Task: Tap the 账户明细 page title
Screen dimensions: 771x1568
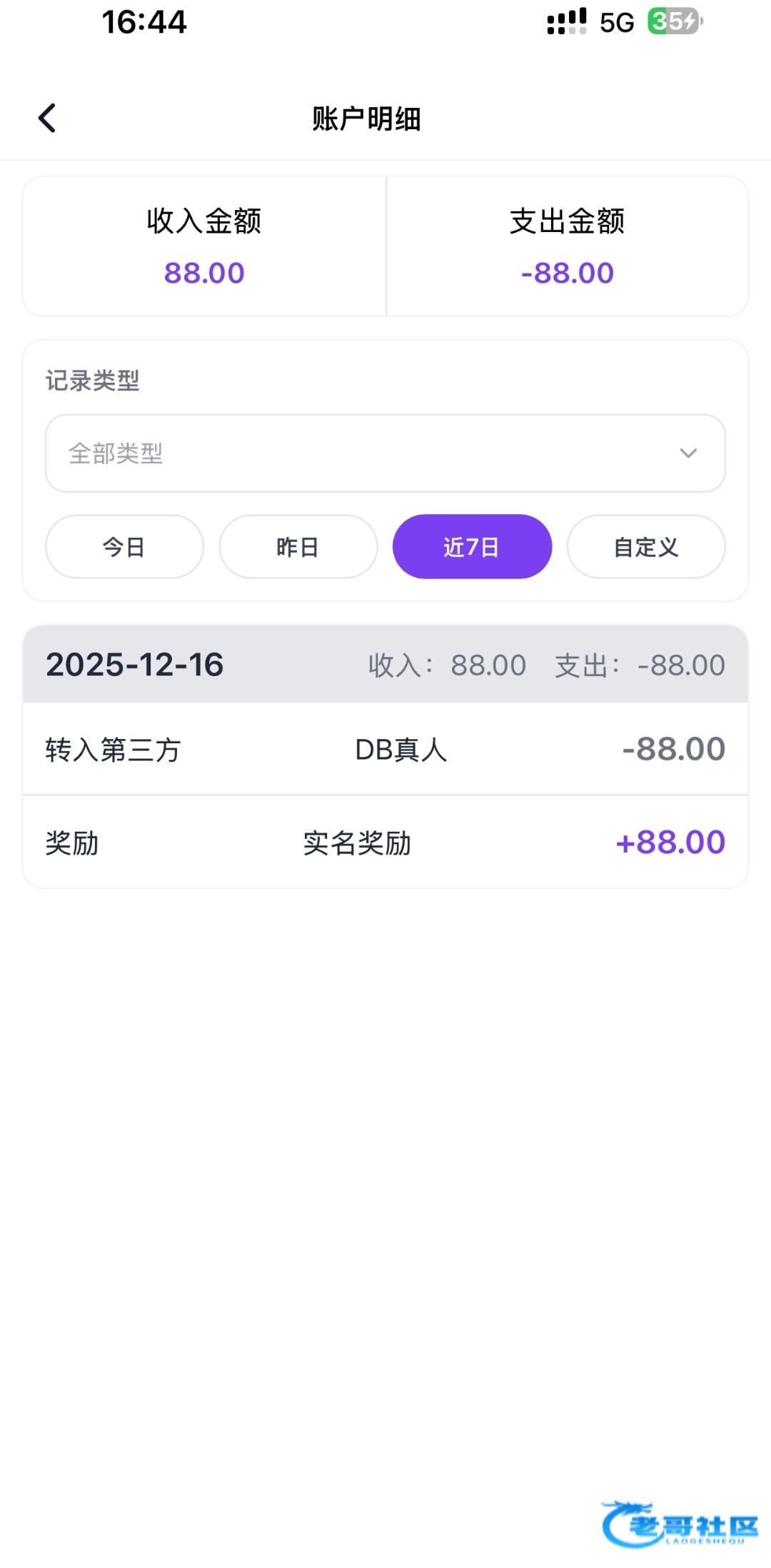Action: (x=366, y=119)
